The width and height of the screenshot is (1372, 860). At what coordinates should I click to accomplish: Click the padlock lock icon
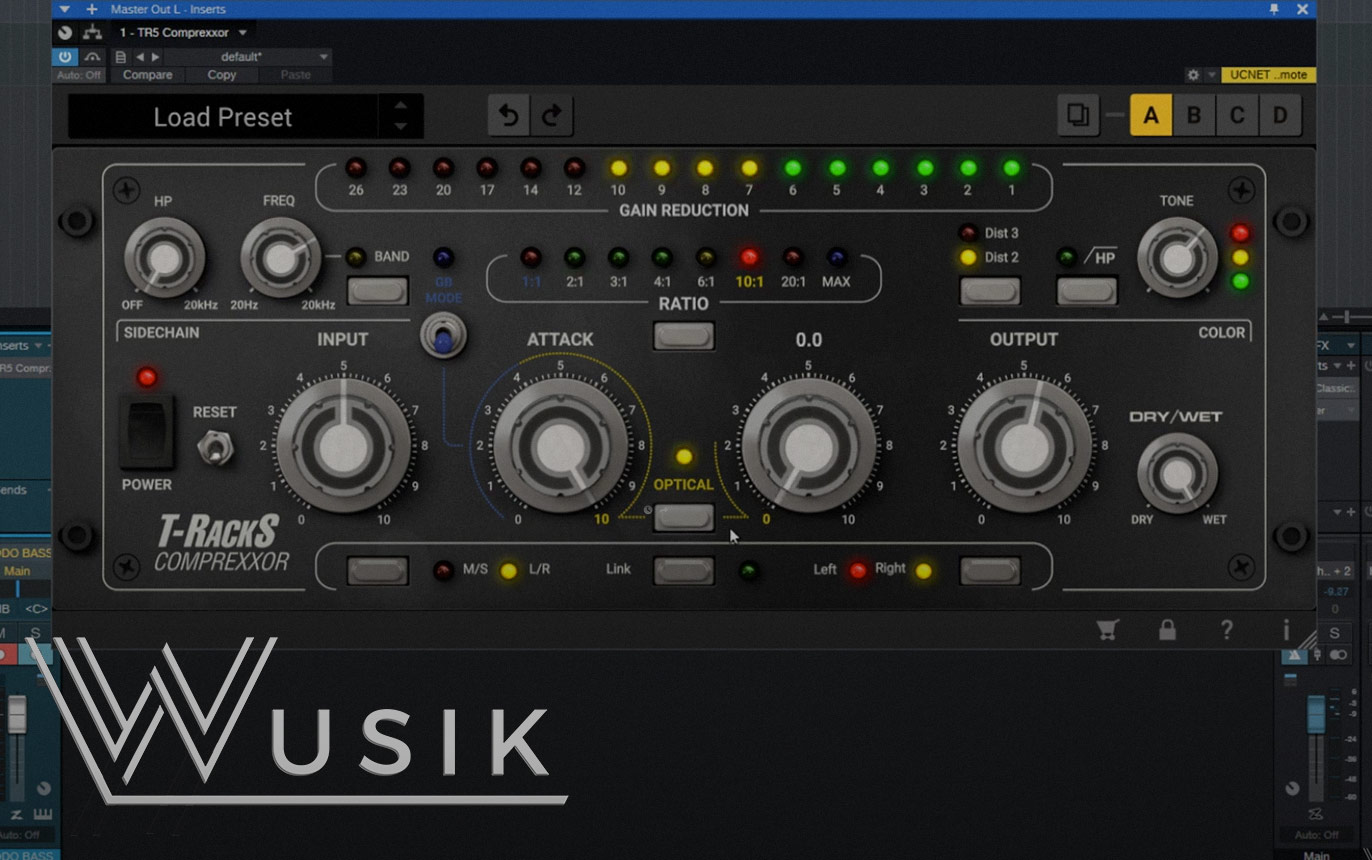1166,629
